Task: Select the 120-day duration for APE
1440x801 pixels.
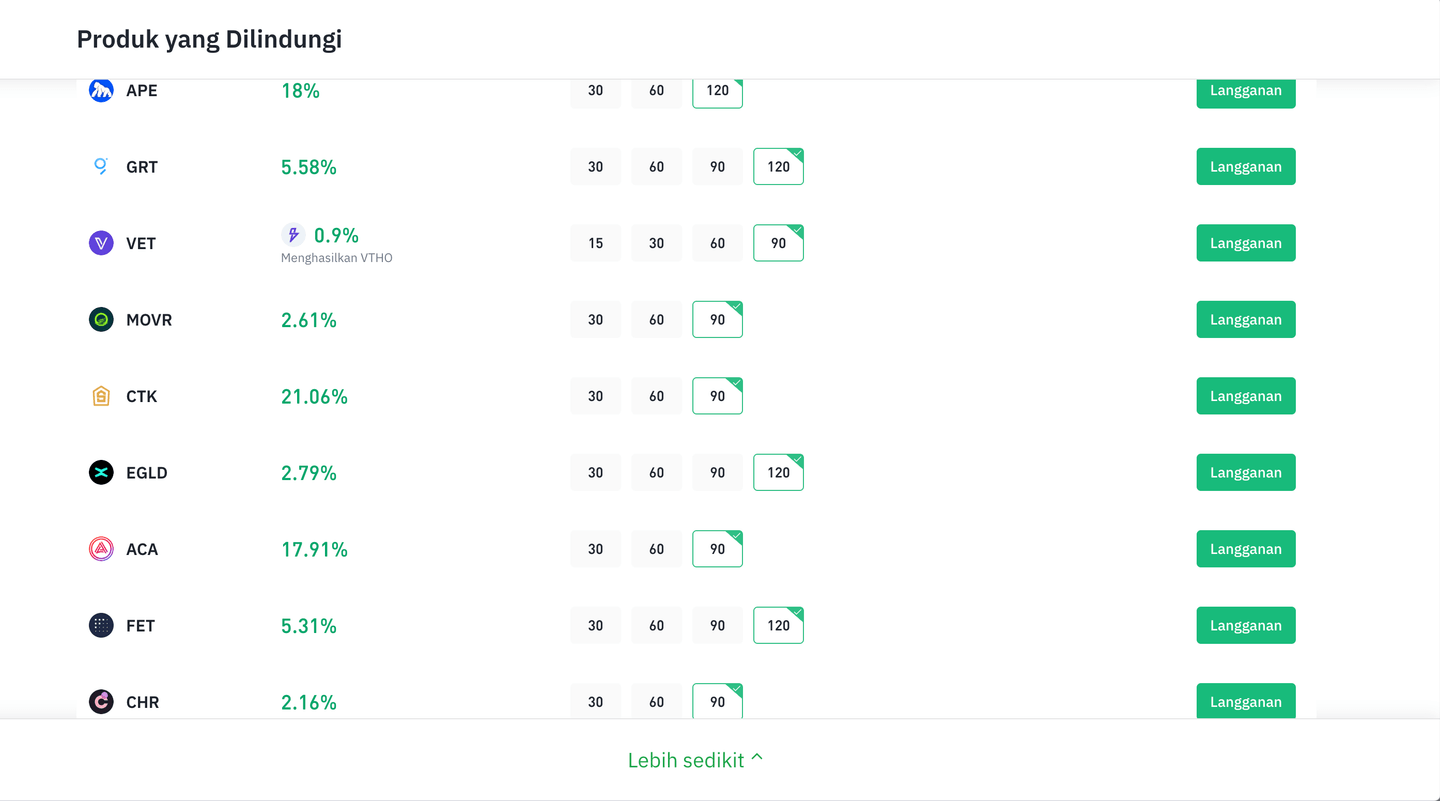Action: (717, 90)
